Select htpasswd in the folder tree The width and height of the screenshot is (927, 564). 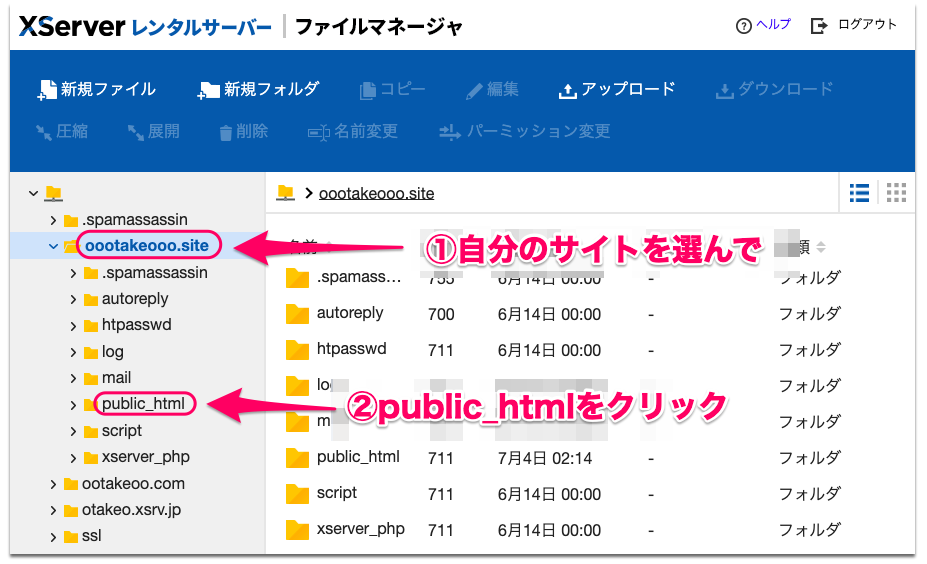(137, 325)
